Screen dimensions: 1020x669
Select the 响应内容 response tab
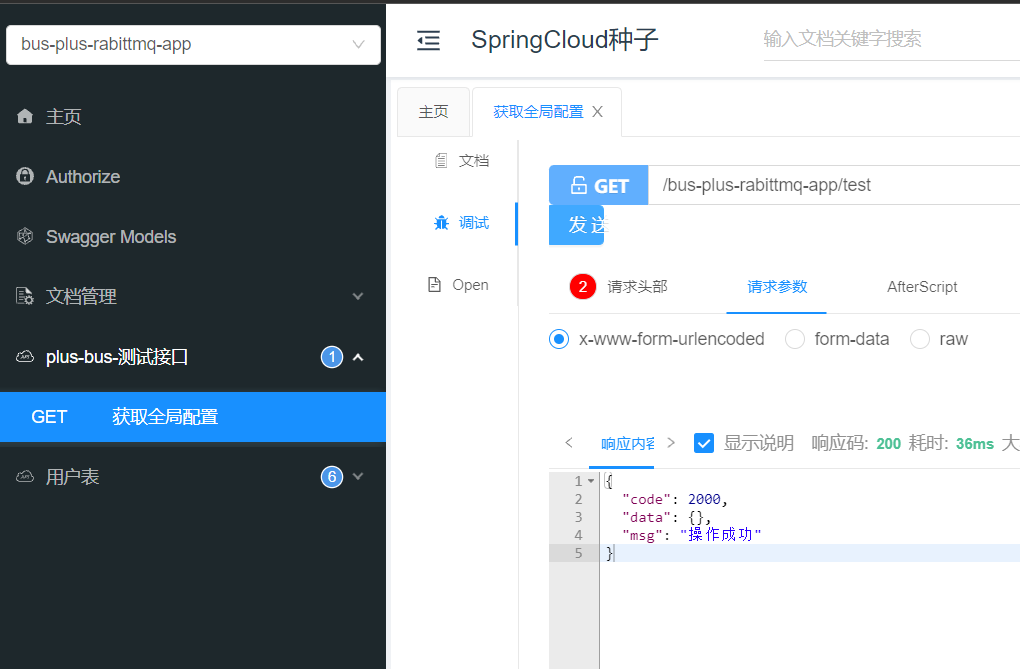point(627,443)
